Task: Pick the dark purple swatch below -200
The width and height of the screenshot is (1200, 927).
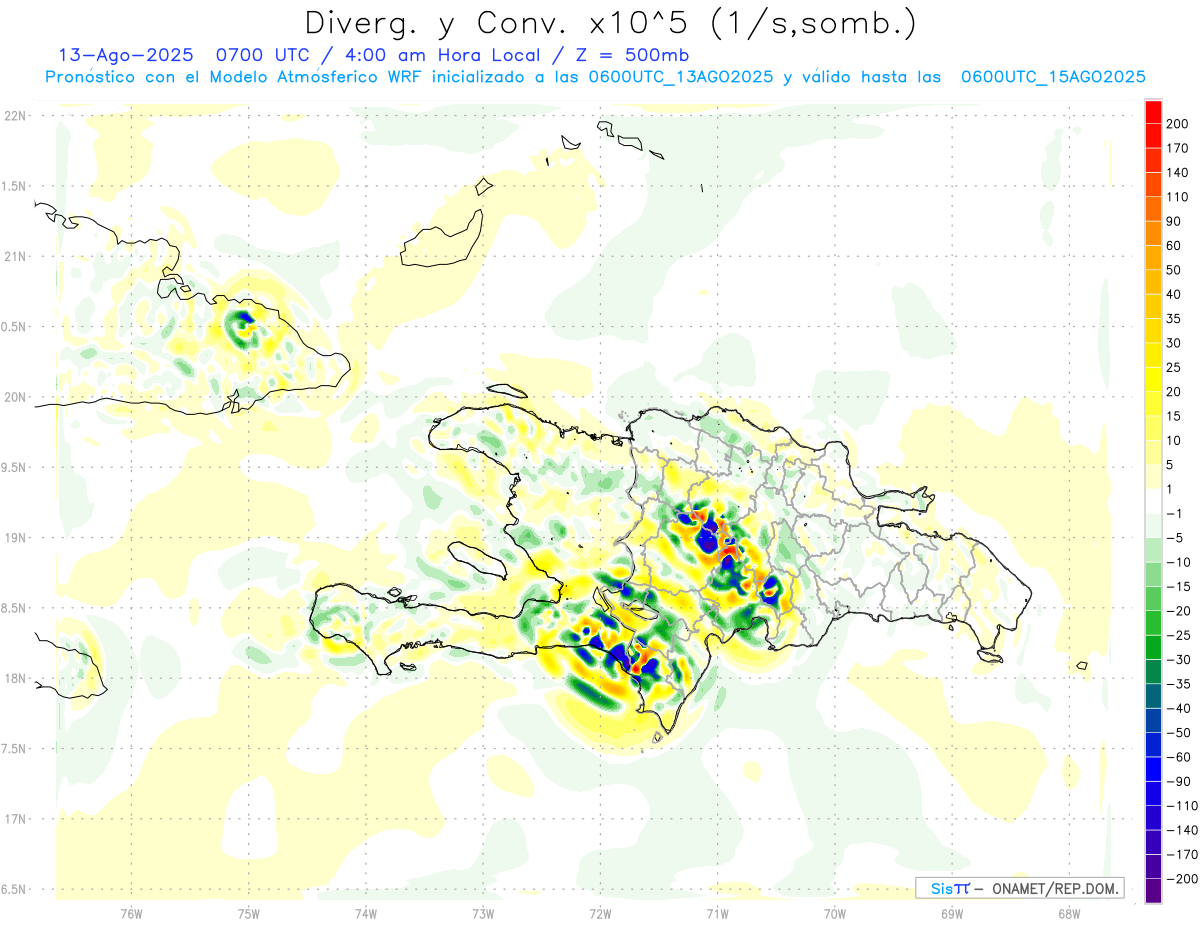Action: click(x=1153, y=890)
